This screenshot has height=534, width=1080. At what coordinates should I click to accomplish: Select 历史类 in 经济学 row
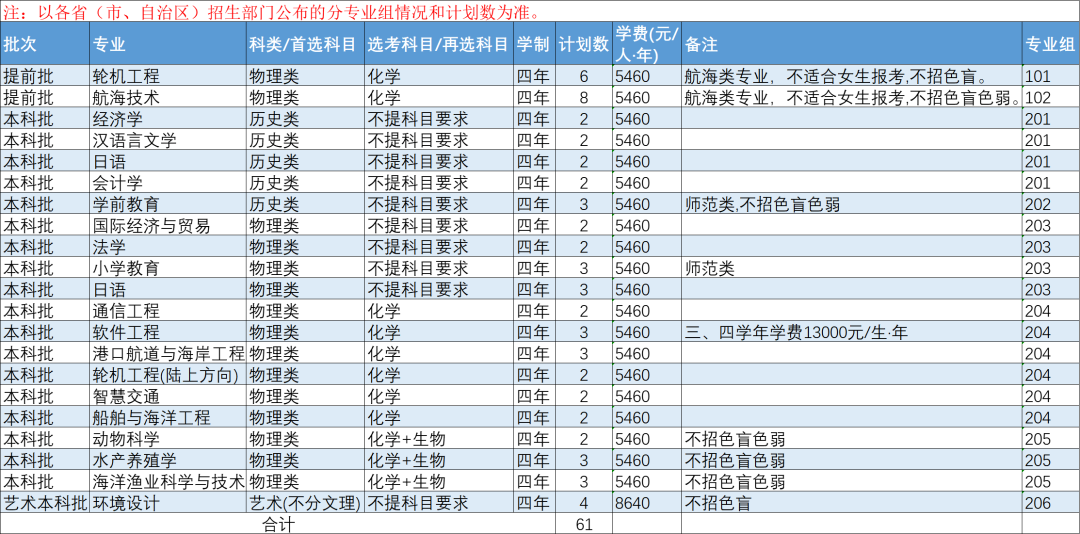pos(305,119)
